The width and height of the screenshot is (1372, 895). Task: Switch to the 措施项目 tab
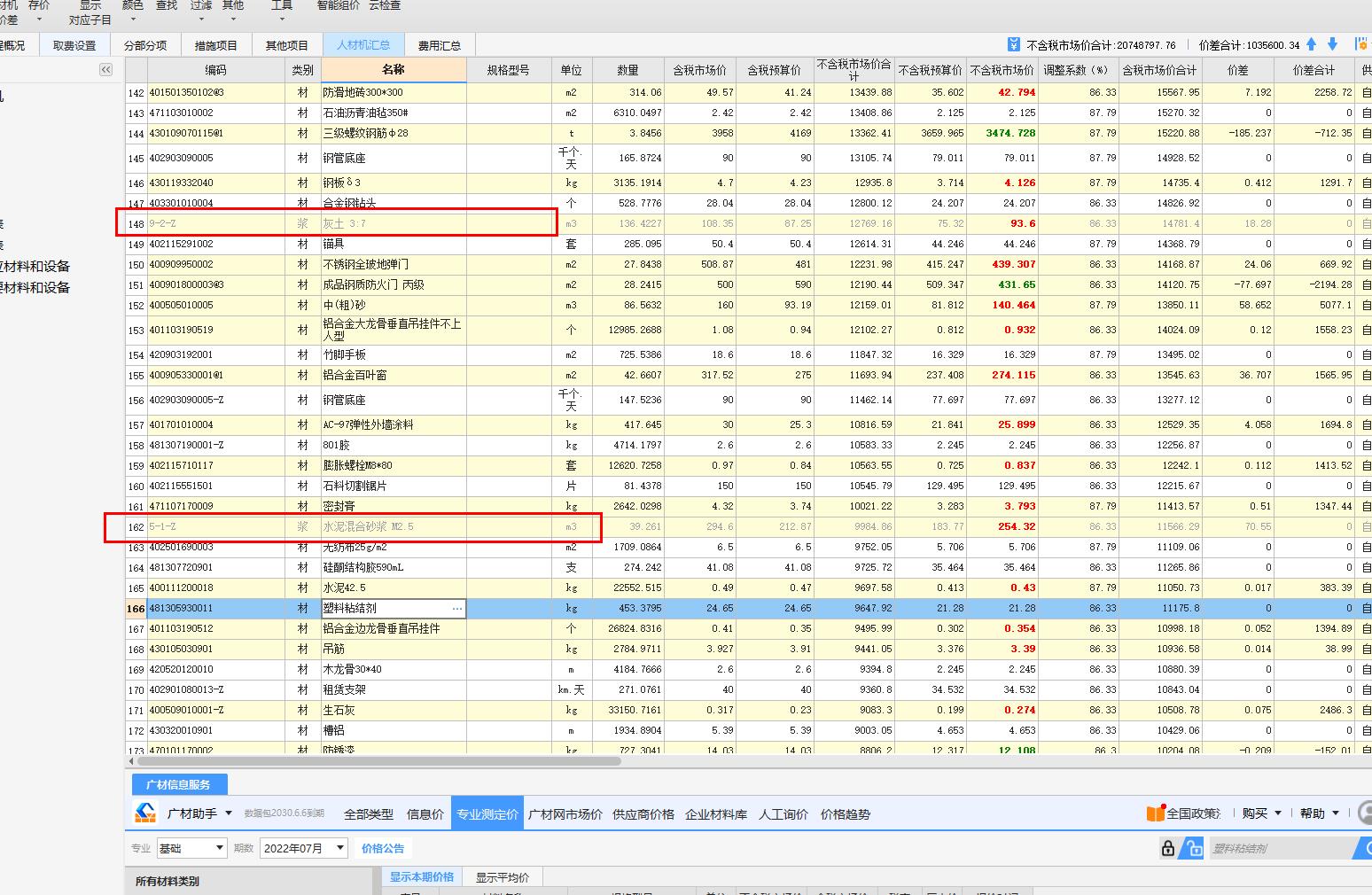(216, 45)
